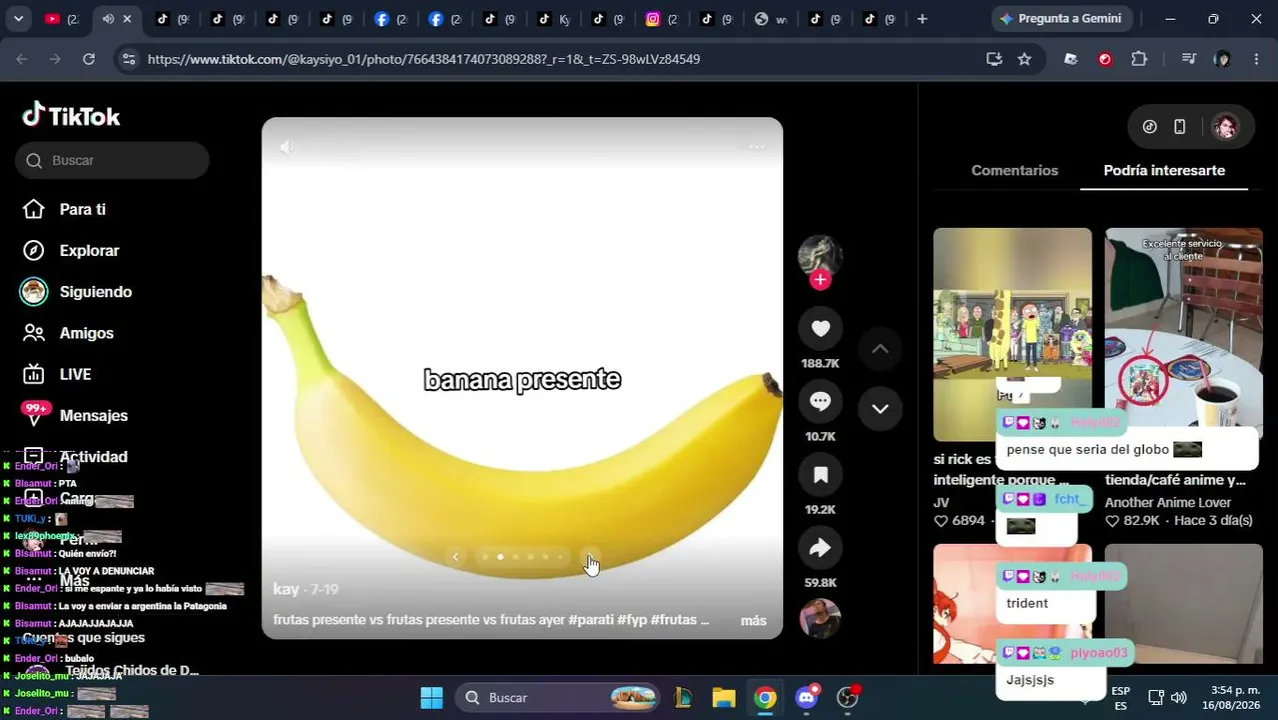Click the compass icon at top right
The width and height of the screenshot is (1278, 720).
coord(1150,127)
